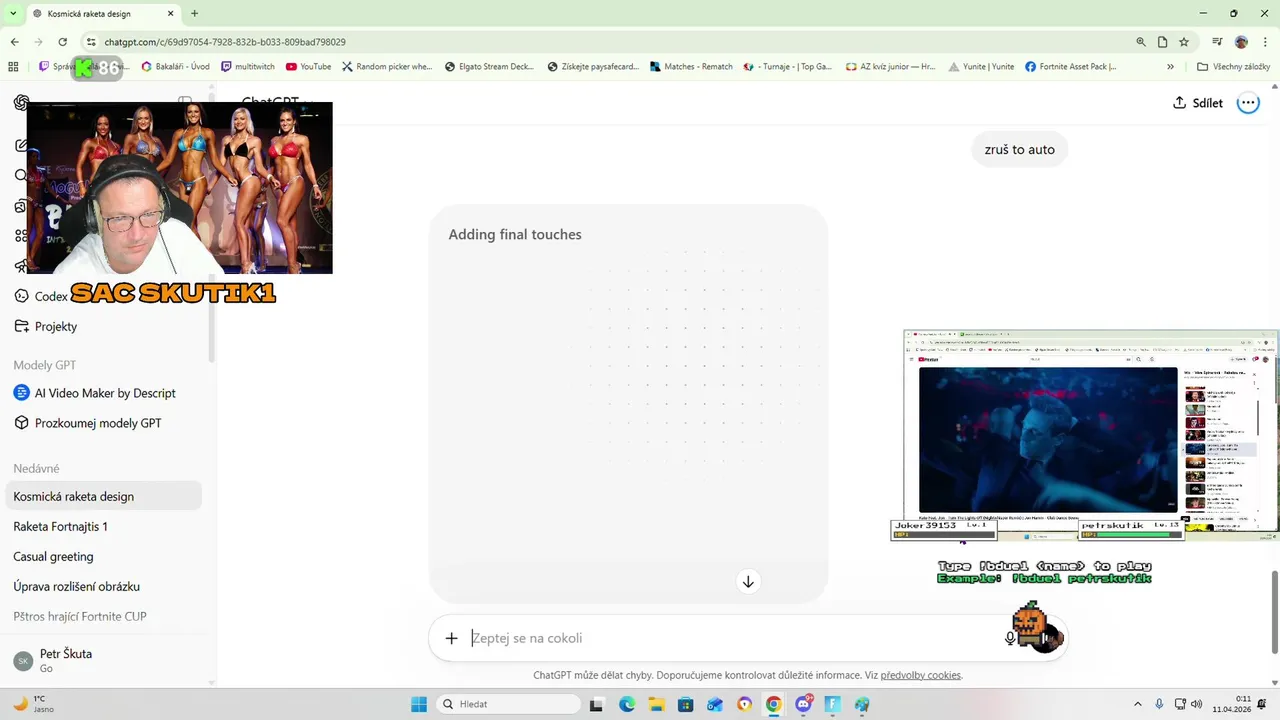Open the apps grid in bookmarks bar

13,67
